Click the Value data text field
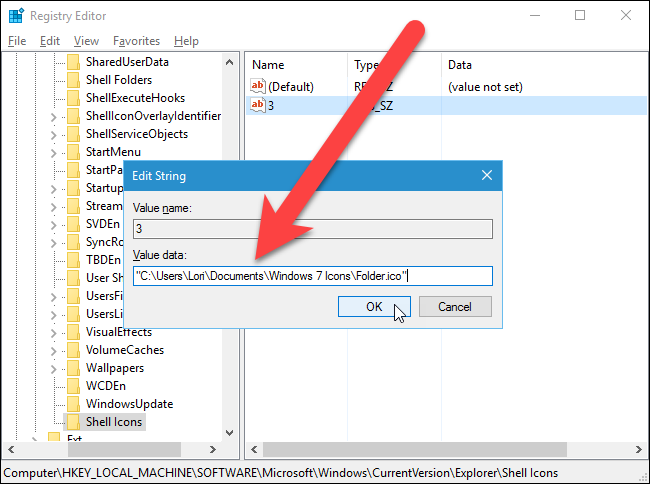Image resolution: width=650 pixels, height=484 pixels. (x=313, y=276)
